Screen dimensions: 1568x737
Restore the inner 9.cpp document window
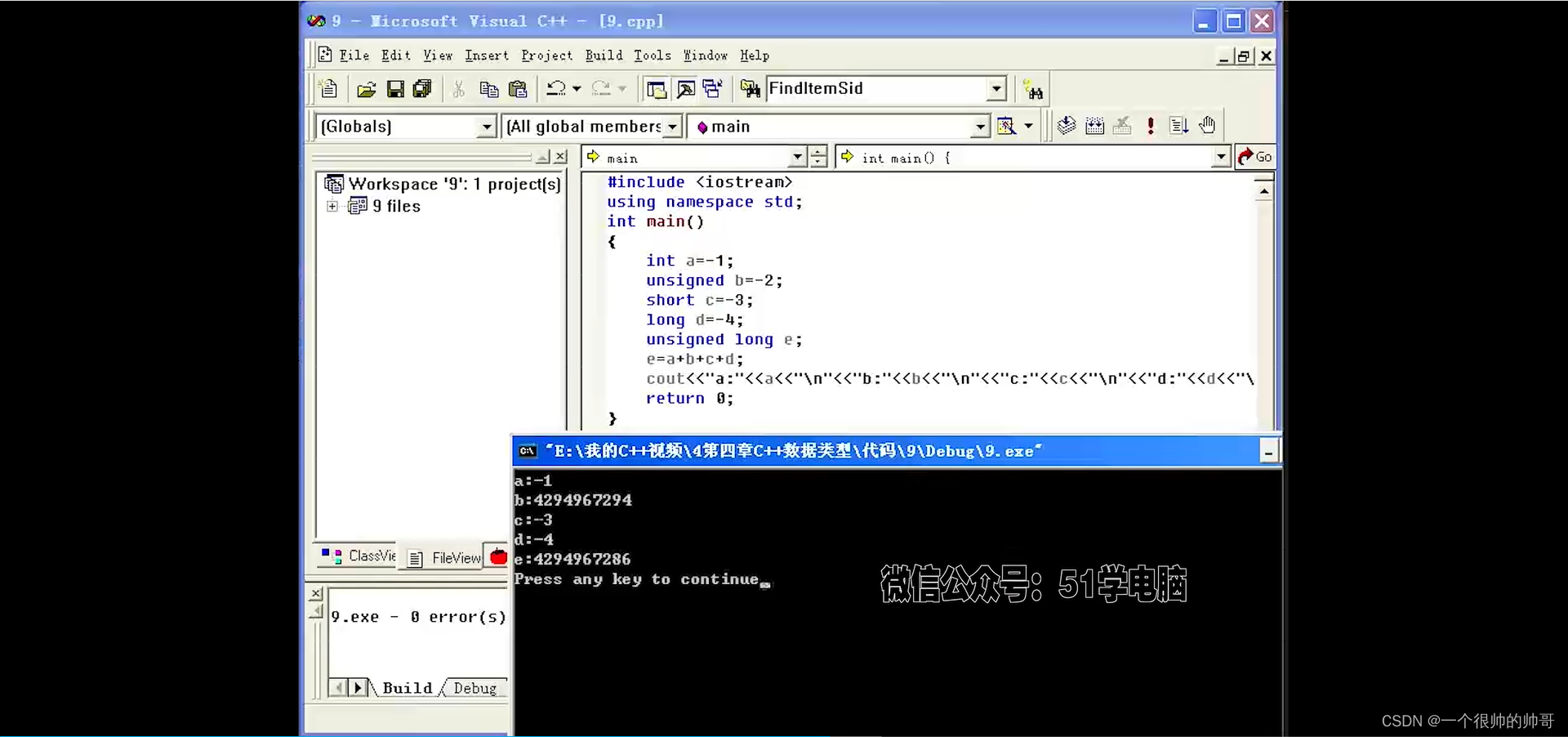(x=1244, y=56)
